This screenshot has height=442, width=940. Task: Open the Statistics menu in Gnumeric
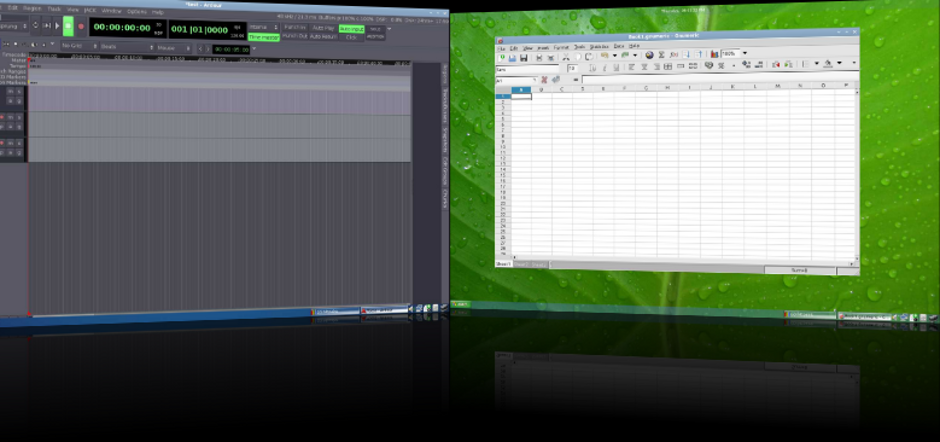coord(599,47)
